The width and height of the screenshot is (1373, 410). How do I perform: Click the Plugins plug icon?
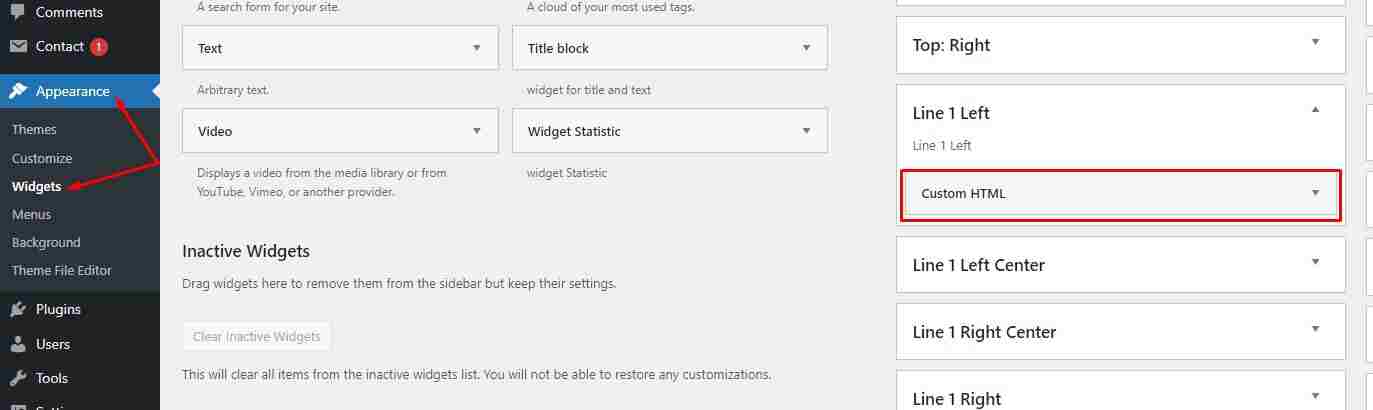tap(18, 309)
